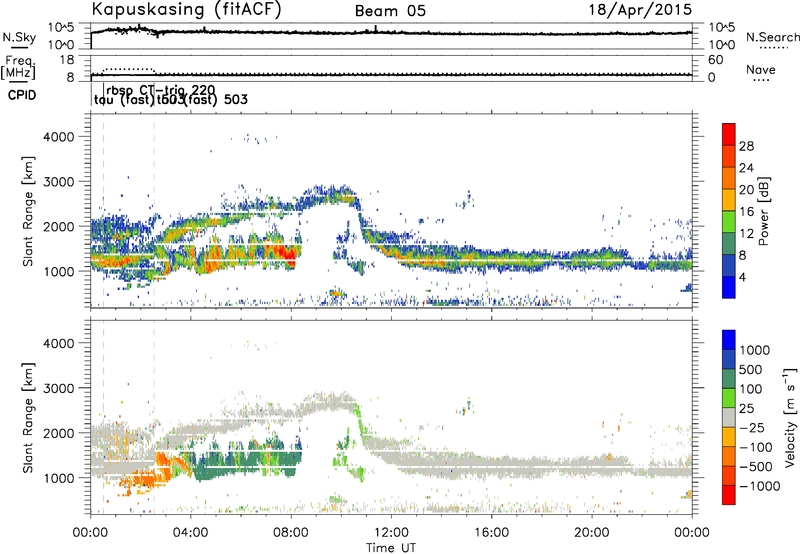Click the dark green 100–500 velocity swatch

click(x=729, y=379)
